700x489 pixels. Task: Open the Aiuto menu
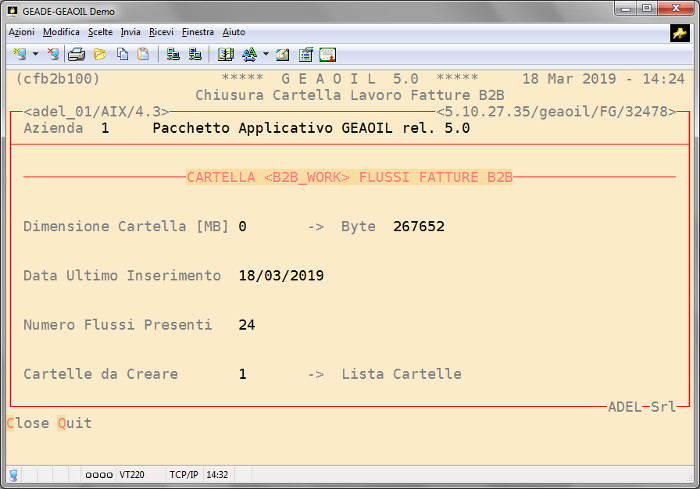pyautogui.click(x=234, y=32)
